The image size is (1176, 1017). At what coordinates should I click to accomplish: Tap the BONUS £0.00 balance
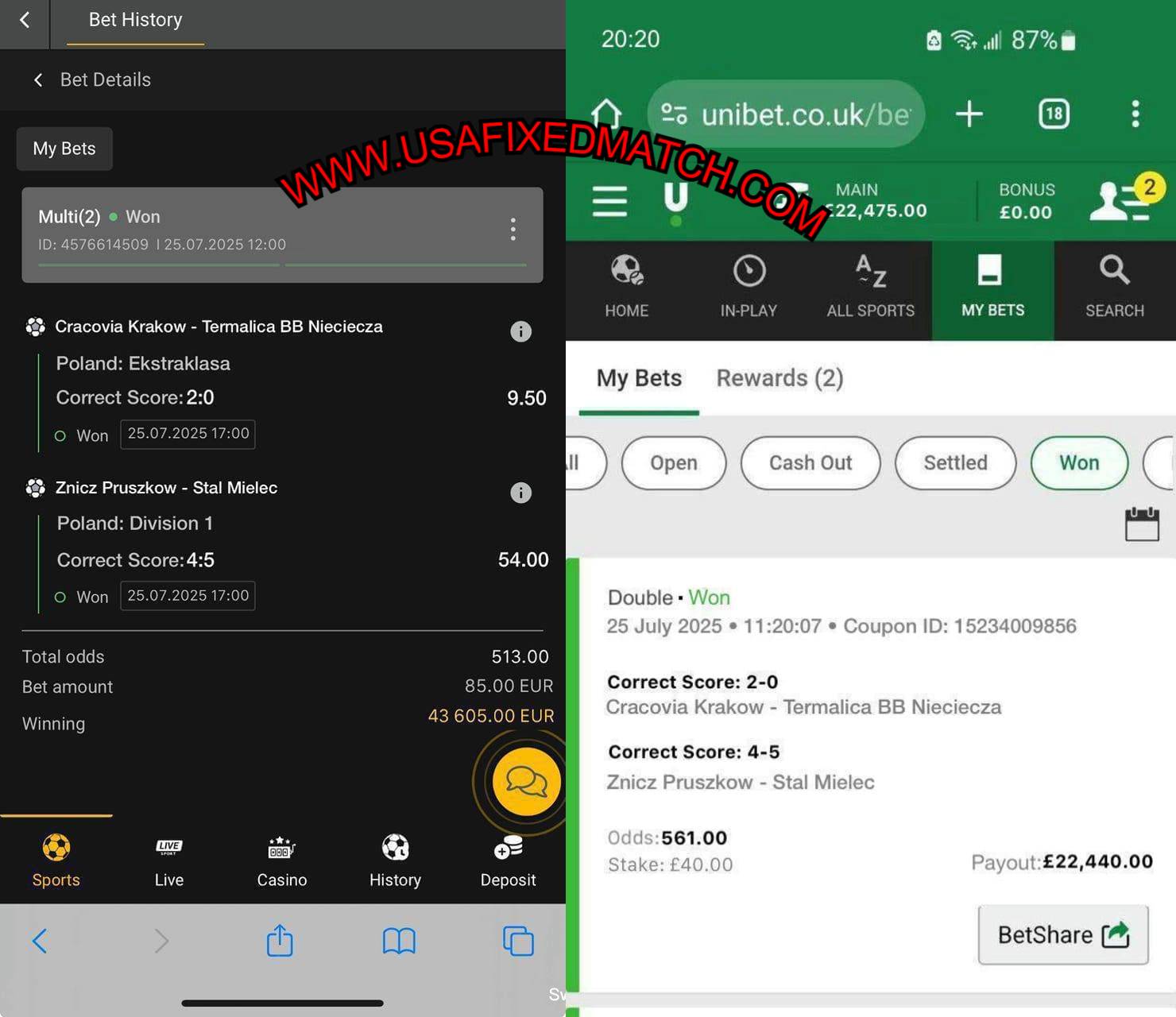click(x=1027, y=201)
